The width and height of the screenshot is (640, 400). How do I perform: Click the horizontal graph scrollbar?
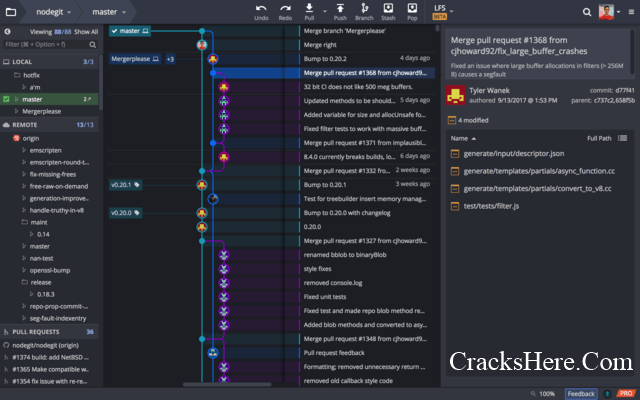pyautogui.click(x=227, y=384)
